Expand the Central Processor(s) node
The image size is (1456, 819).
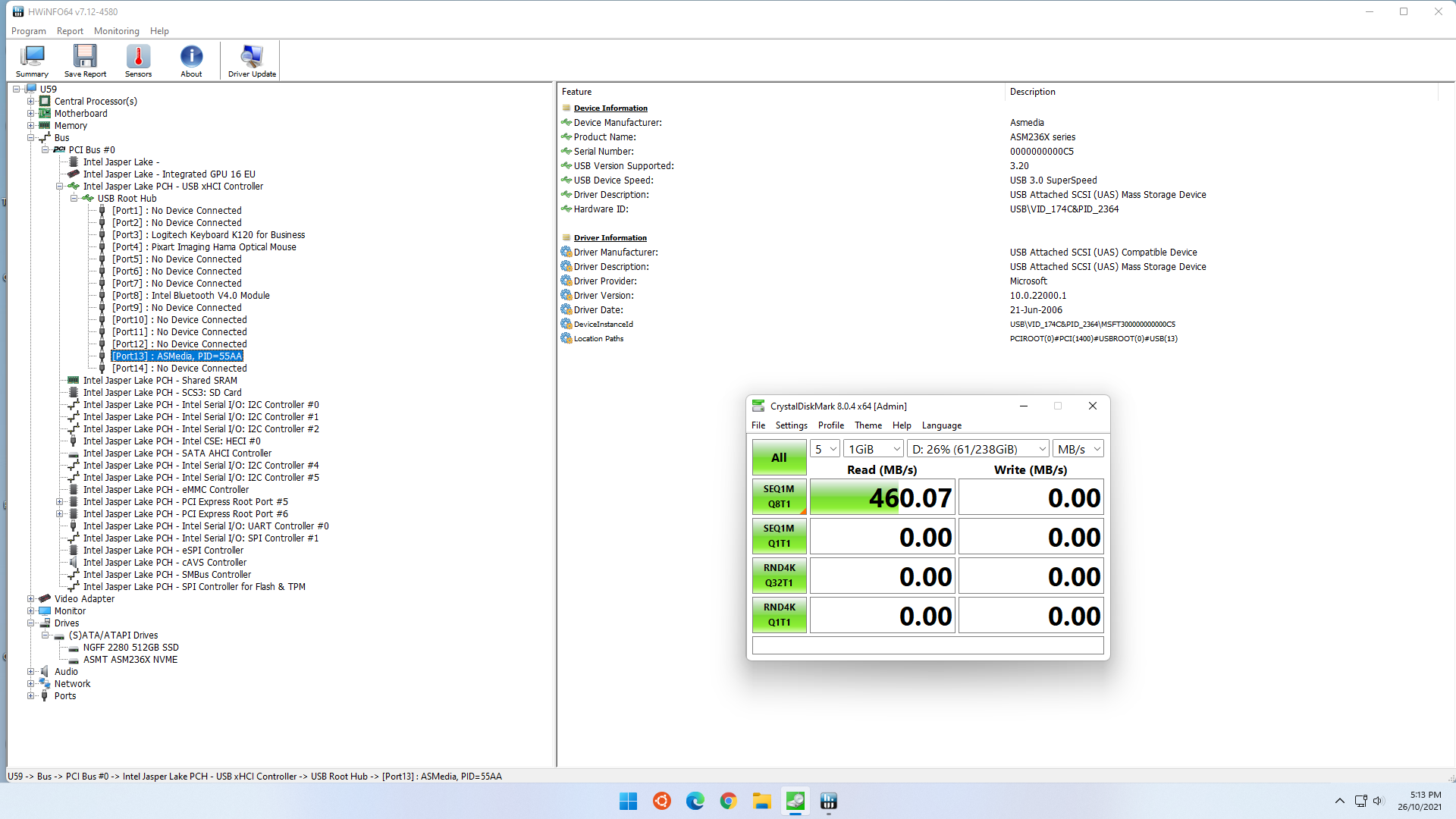point(31,101)
